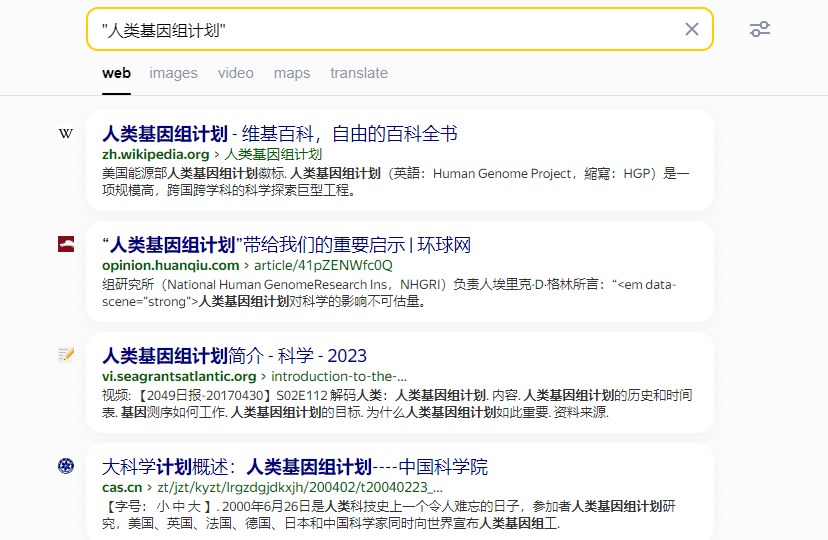Click the Huanqiu favicon beside the second result
Screen dimensions: 828x540
66,244
